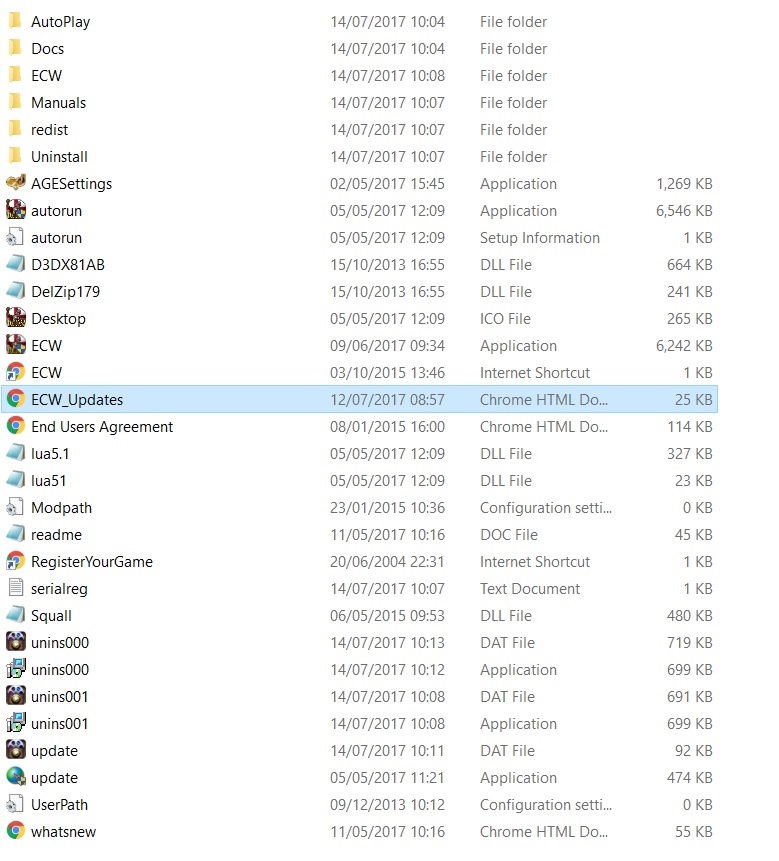This screenshot has height=861, width=779.
Task: Click the date 20/06/2004 22:31
Action: click(x=387, y=562)
